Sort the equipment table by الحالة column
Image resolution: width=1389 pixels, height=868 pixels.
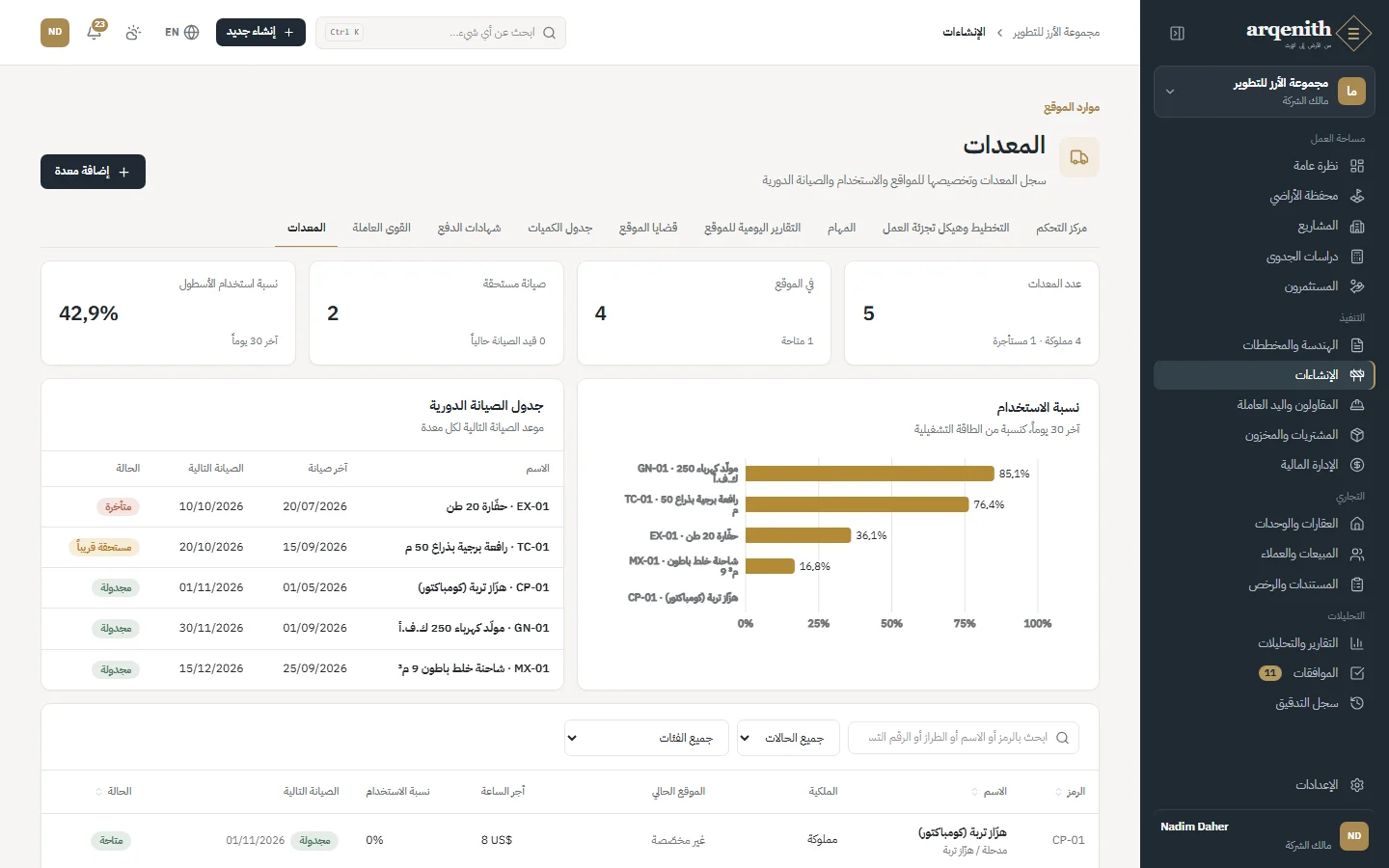pos(114,792)
